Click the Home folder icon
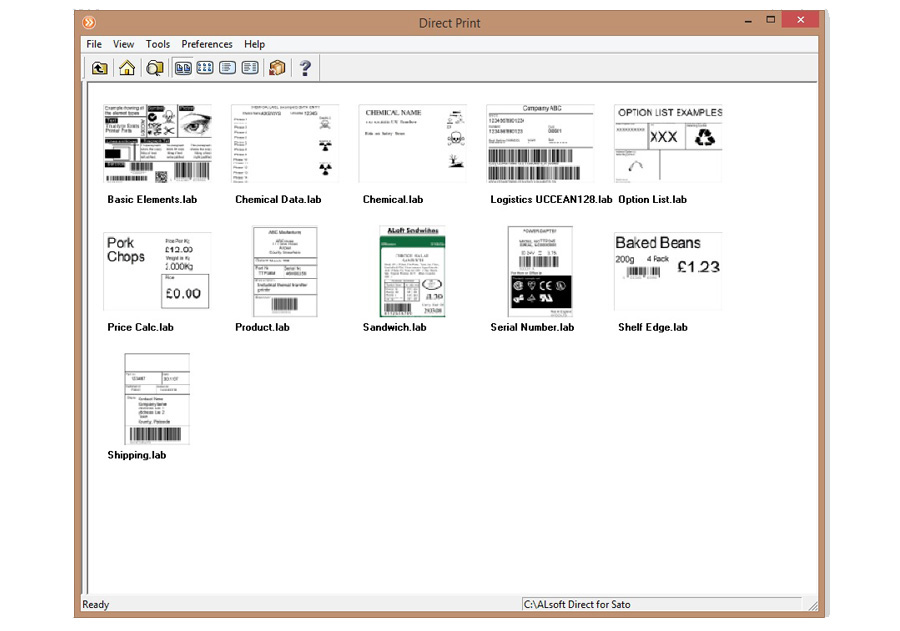The height and width of the screenshot is (631, 900). (x=126, y=68)
